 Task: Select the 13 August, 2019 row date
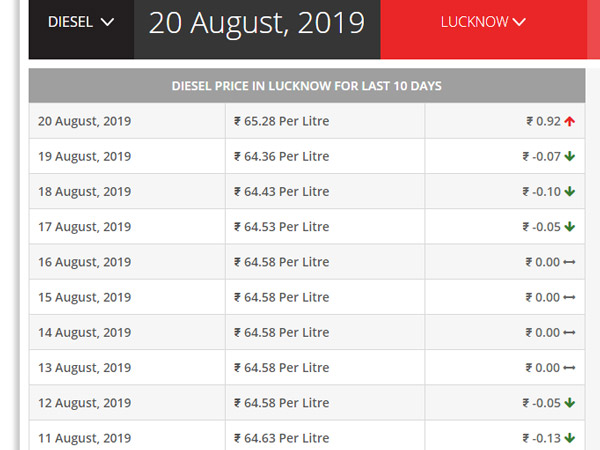pos(85,368)
